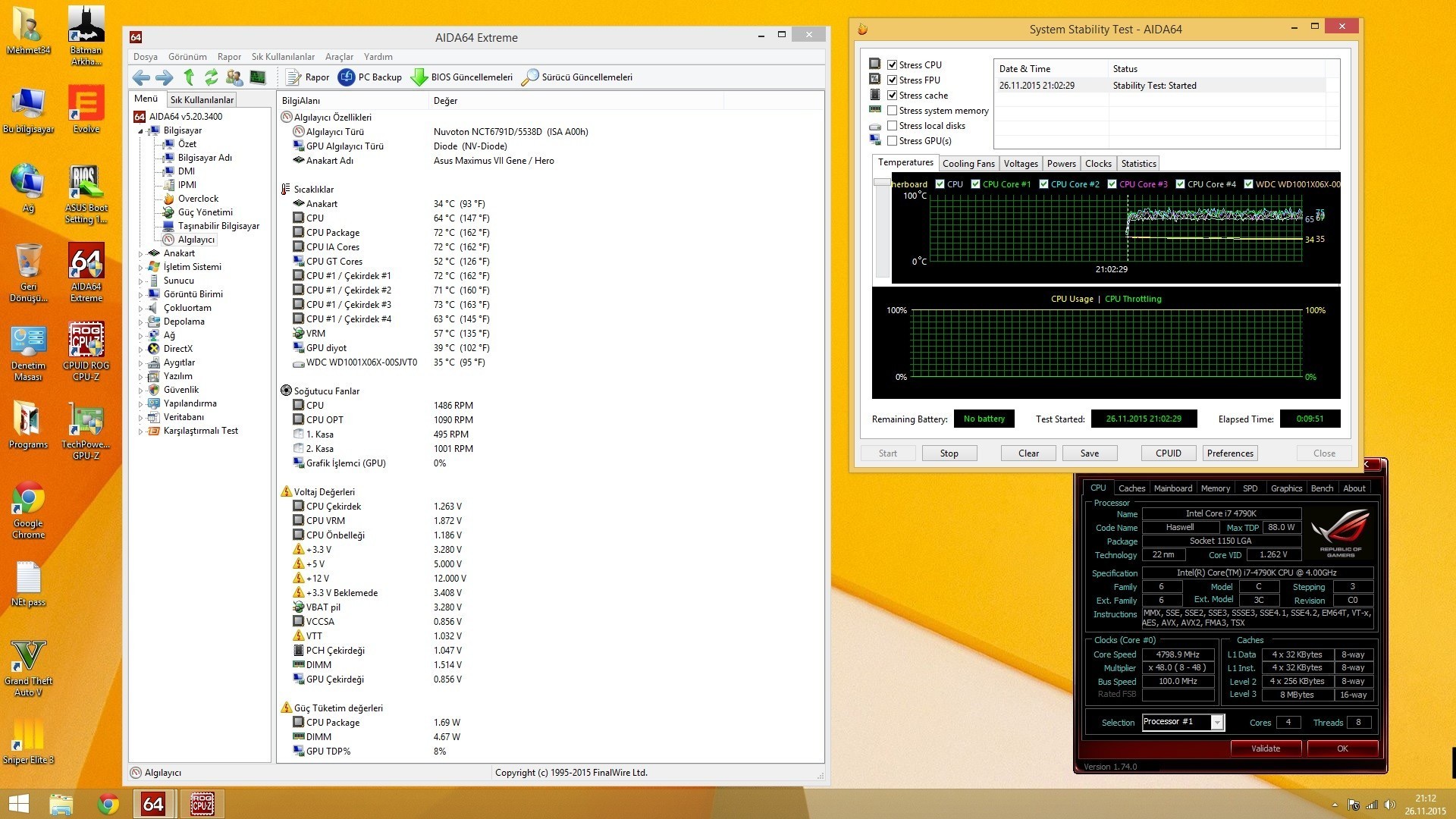Open Denetim Masası desktop icon
This screenshot has height=819, width=1456.
(x=29, y=353)
